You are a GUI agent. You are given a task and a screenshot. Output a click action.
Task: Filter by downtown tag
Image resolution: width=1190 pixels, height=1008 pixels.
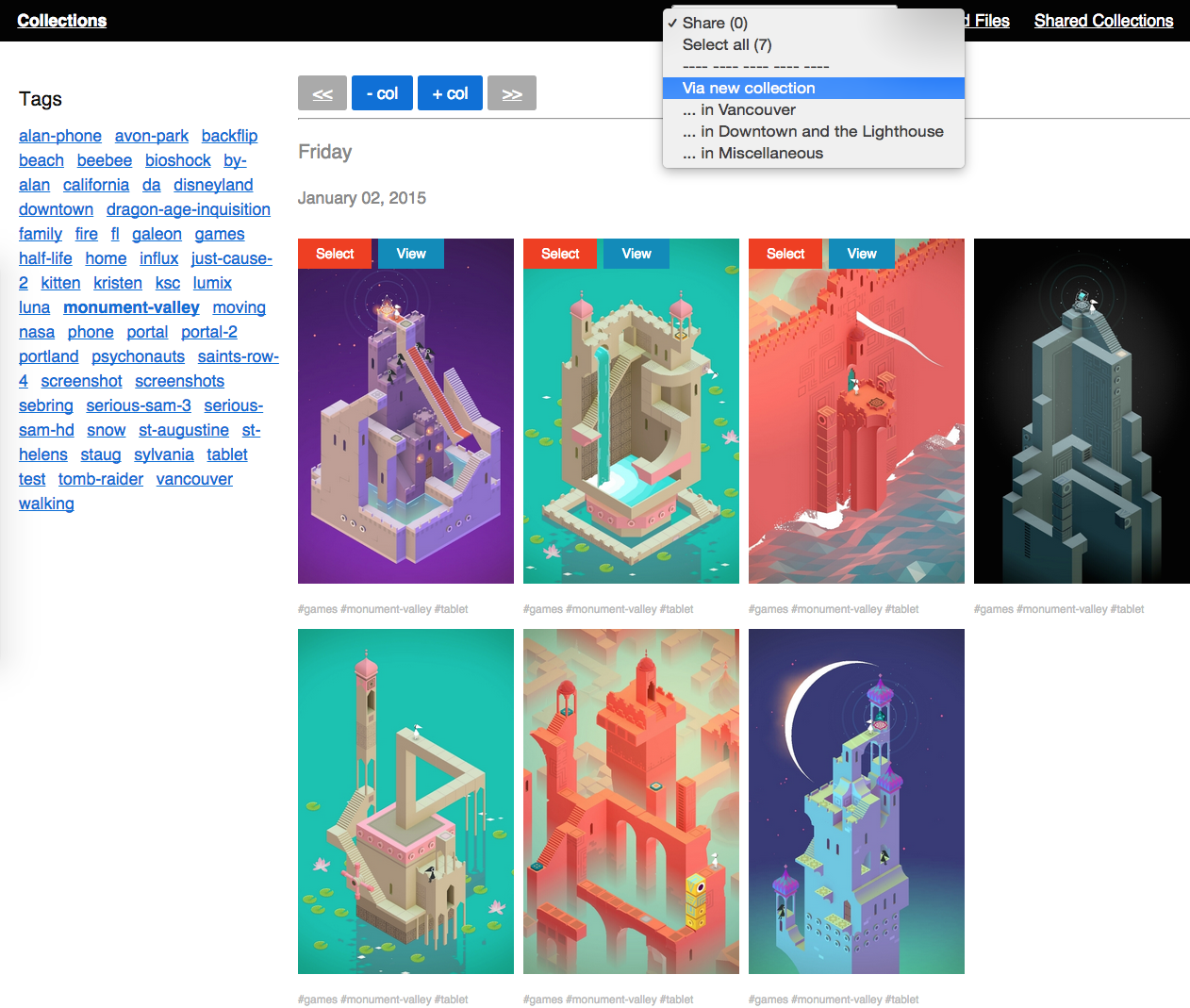56,209
